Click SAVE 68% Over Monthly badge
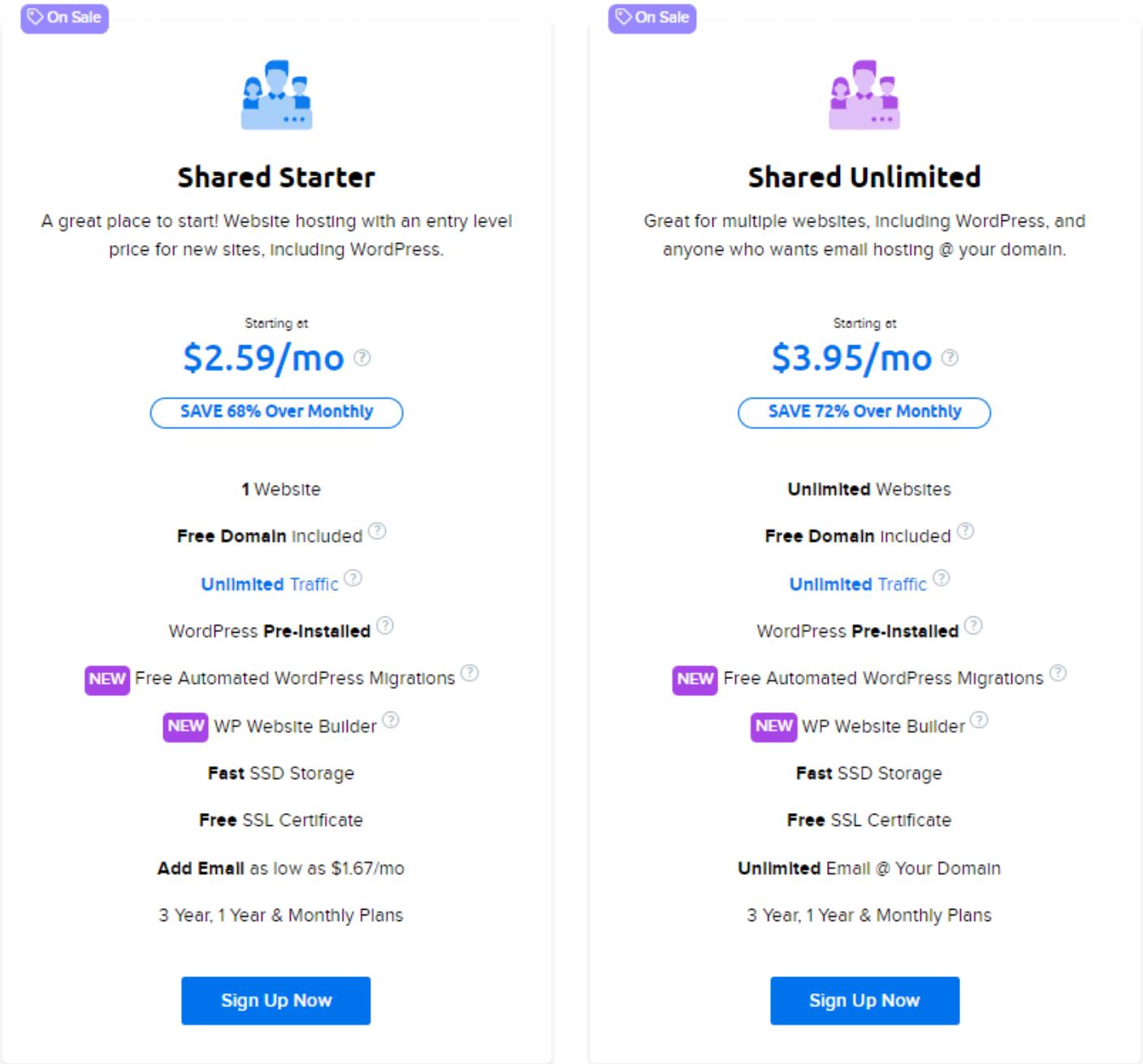 [x=276, y=412]
